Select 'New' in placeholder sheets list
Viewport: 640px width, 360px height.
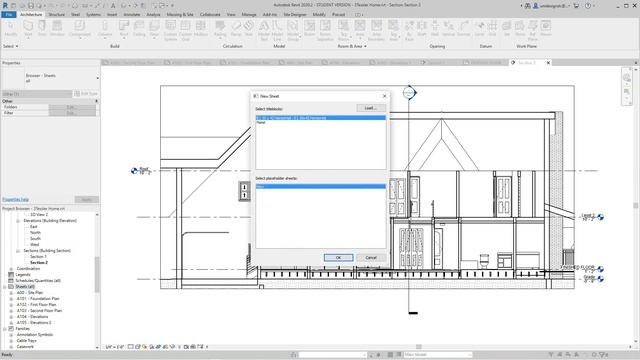point(320,187)
